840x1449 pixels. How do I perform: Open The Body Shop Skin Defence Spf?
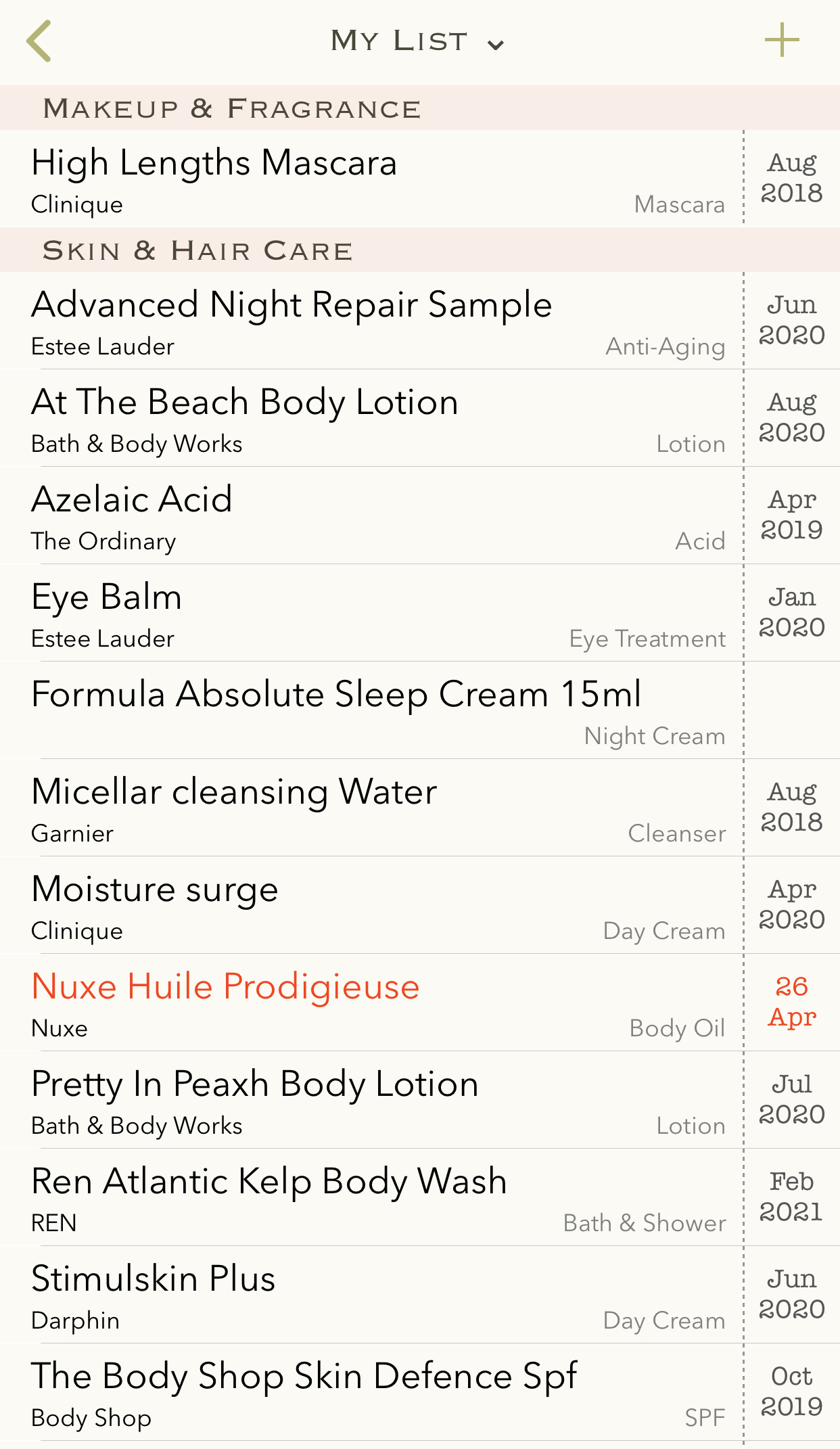point(304,1377)
